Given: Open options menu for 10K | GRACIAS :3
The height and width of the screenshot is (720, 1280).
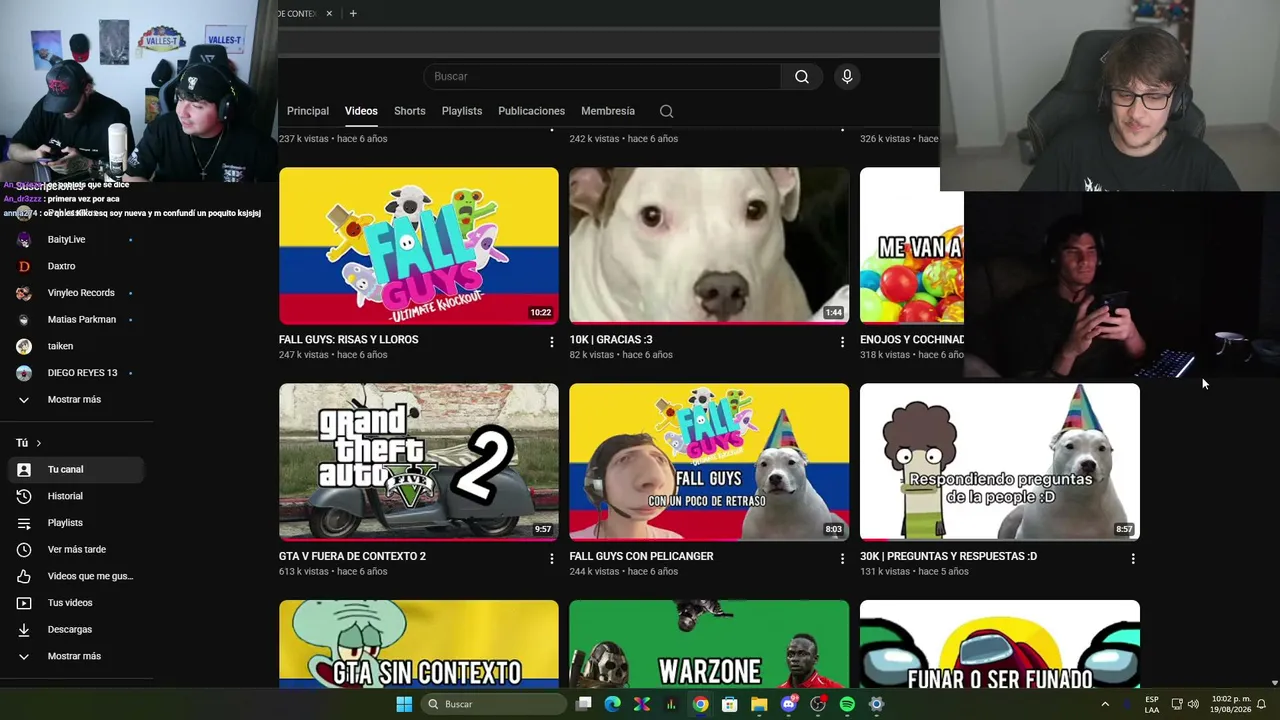Looking at the screenshot, I should tap(842, 342).
